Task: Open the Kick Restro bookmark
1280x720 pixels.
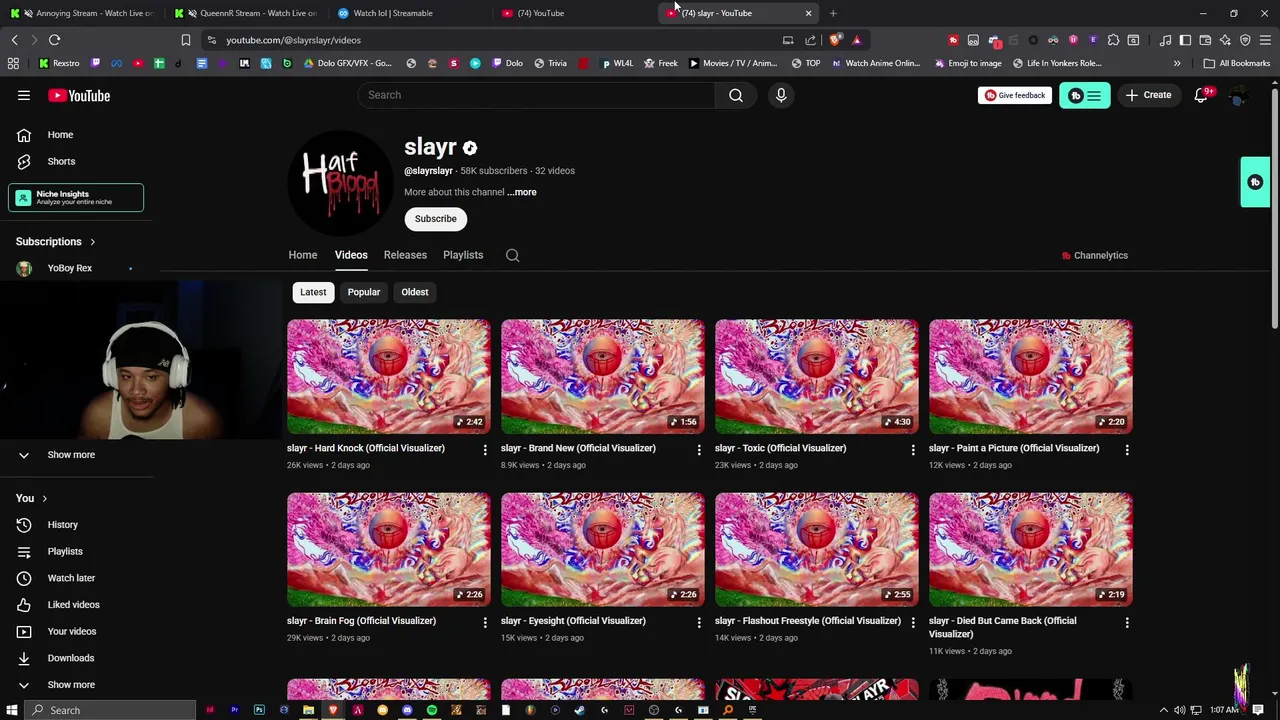Action: pyautogui.click(x=59, y=63)
